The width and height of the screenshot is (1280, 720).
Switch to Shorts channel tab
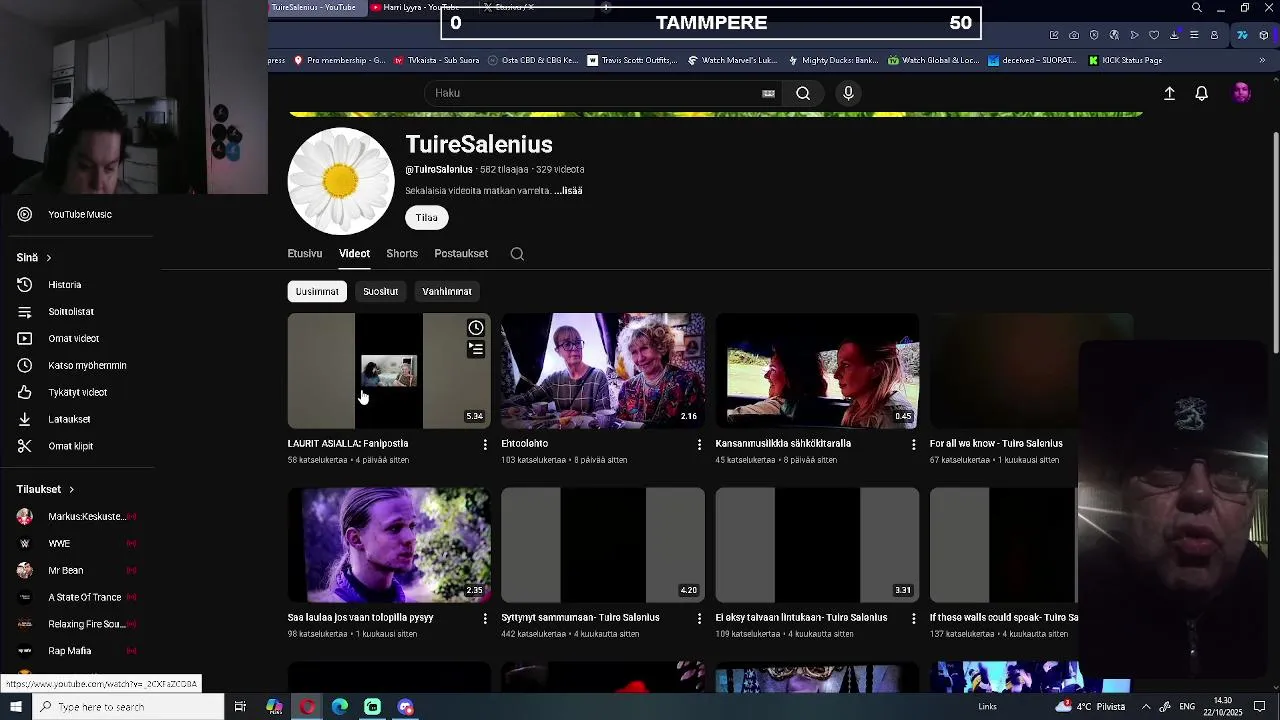point(402,254)
